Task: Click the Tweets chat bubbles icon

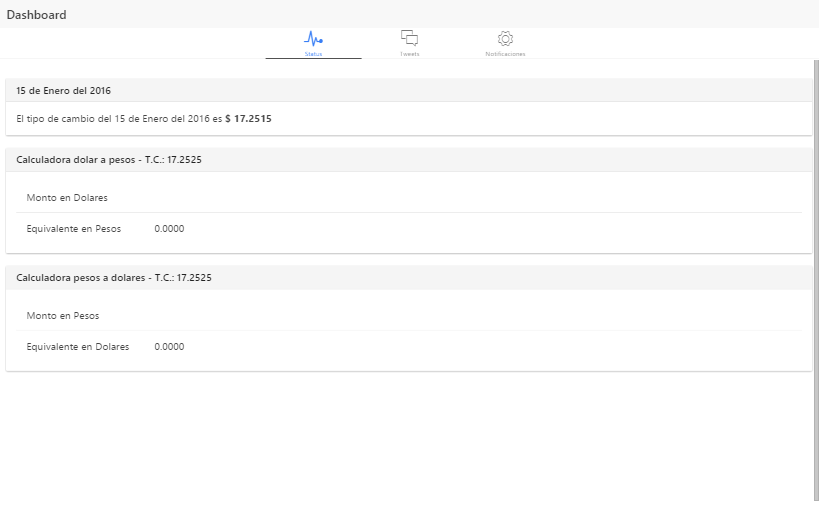Action: tap(409, 37)
